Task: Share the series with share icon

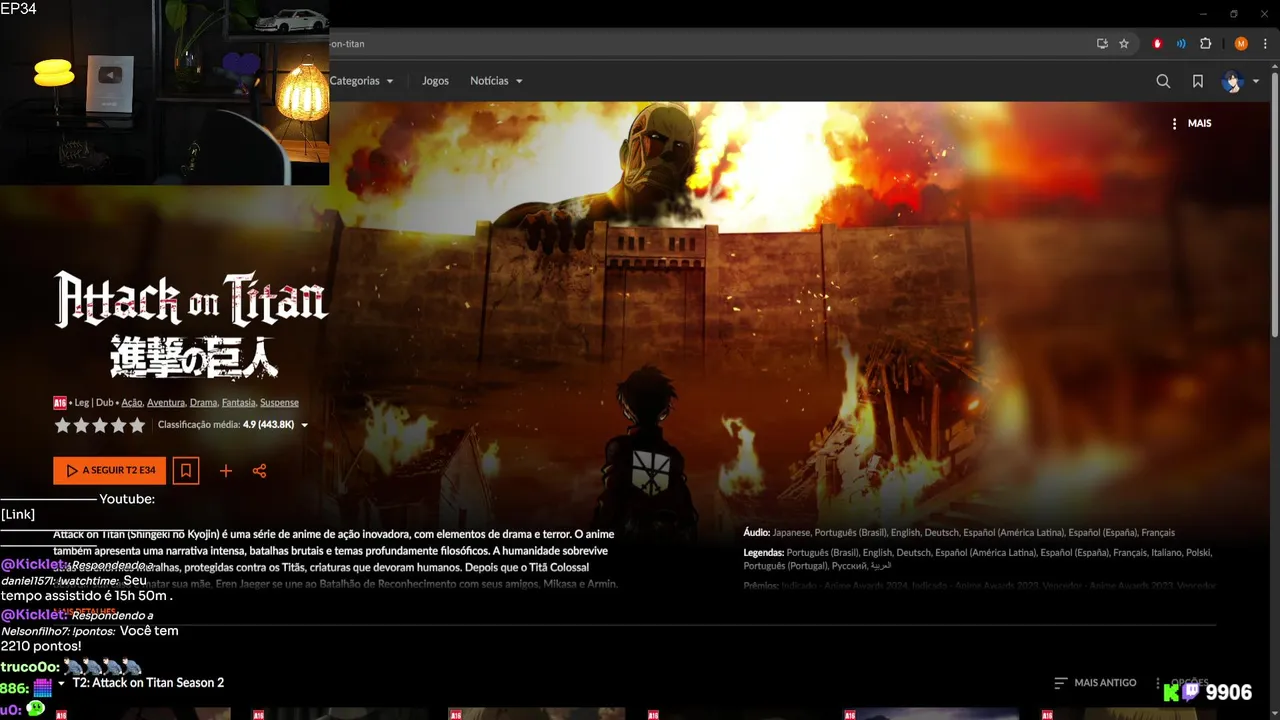Action: click(x=259, y=471)
